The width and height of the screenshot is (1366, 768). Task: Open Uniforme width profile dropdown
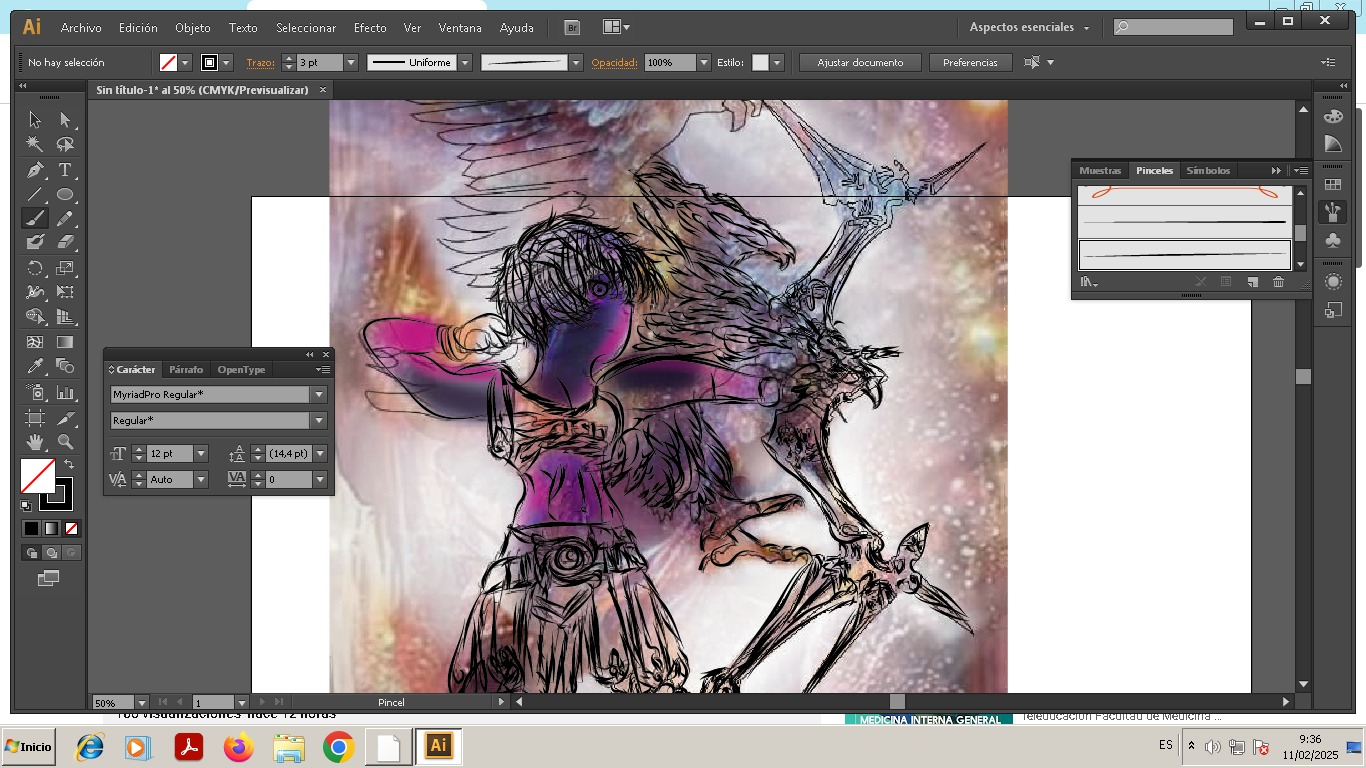pos(466,62)
